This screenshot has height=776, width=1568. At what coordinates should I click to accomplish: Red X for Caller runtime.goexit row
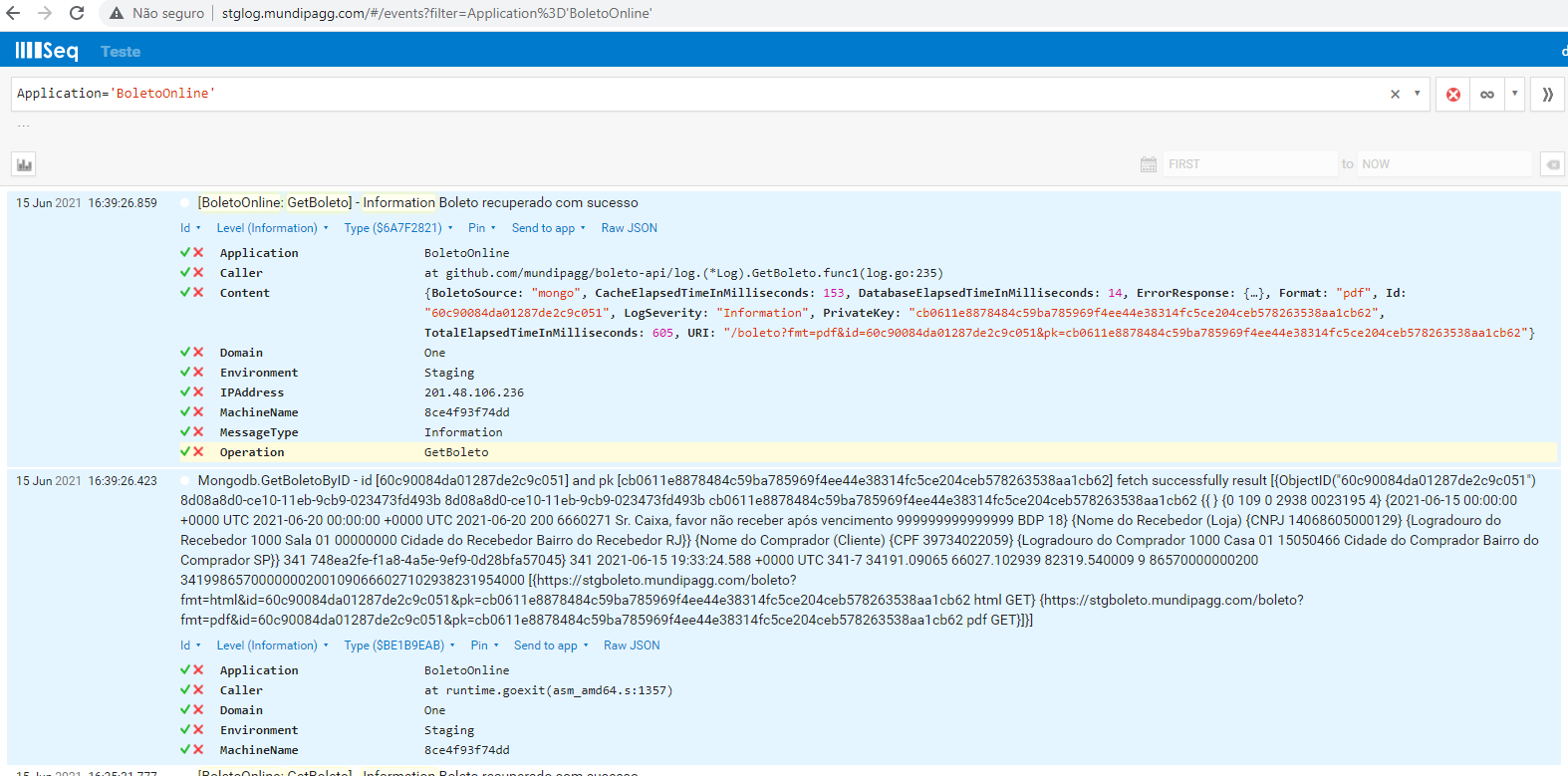coord(198,689)
